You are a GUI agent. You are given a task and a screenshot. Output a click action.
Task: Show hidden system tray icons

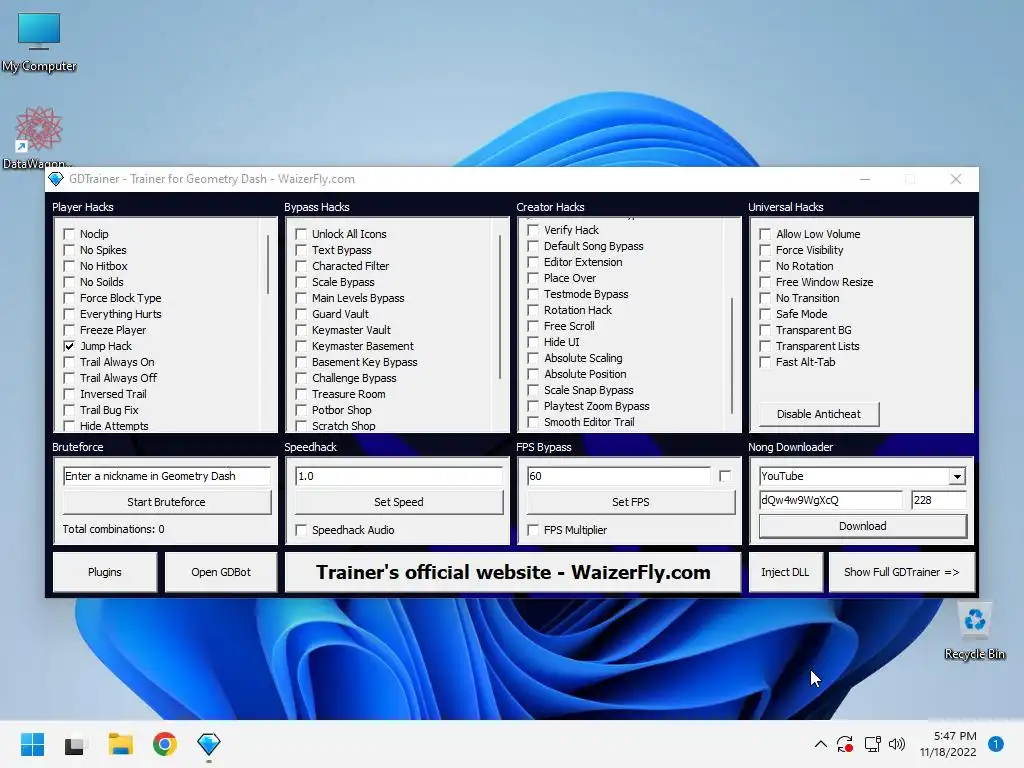[820, 744]
